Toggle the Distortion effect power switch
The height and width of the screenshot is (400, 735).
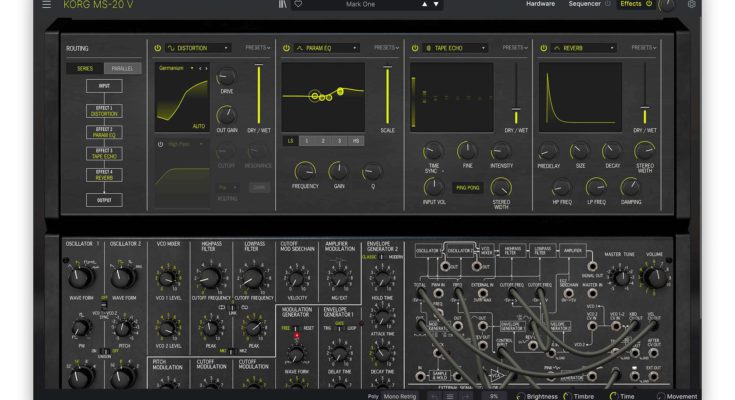pyautogui.click(x=158, y=48)
